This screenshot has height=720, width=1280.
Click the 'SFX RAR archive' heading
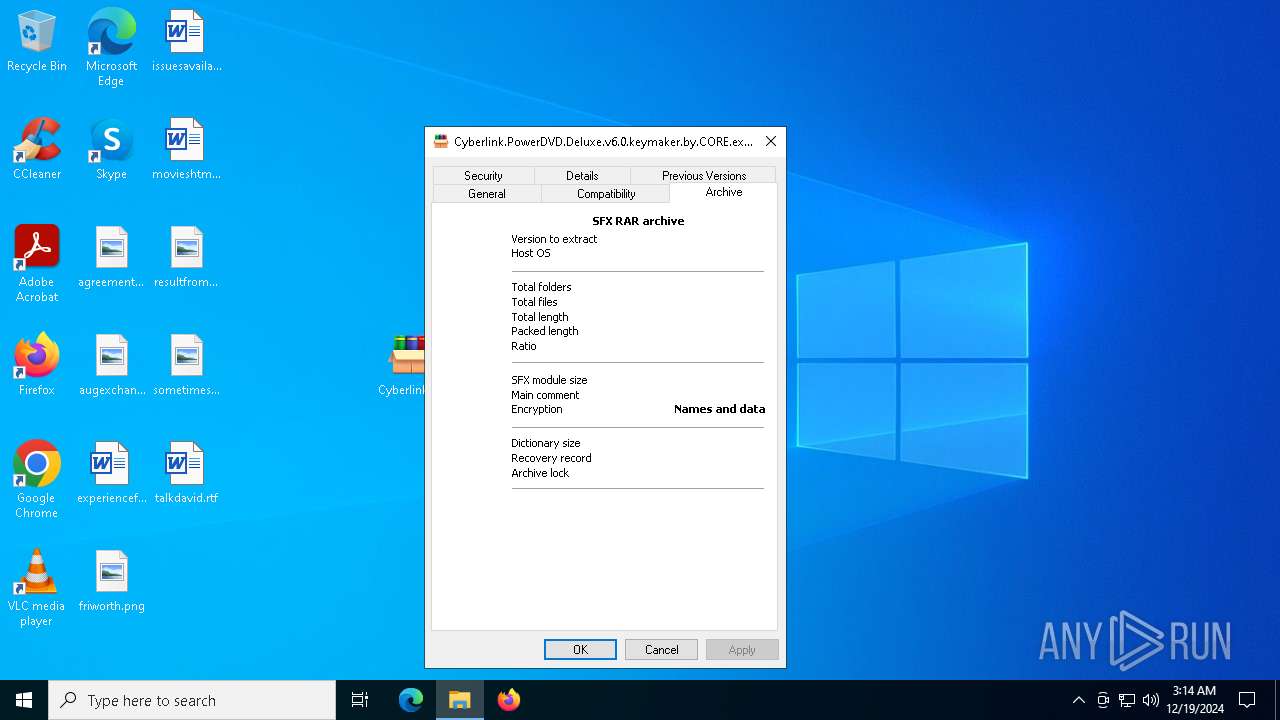(638, 221)
